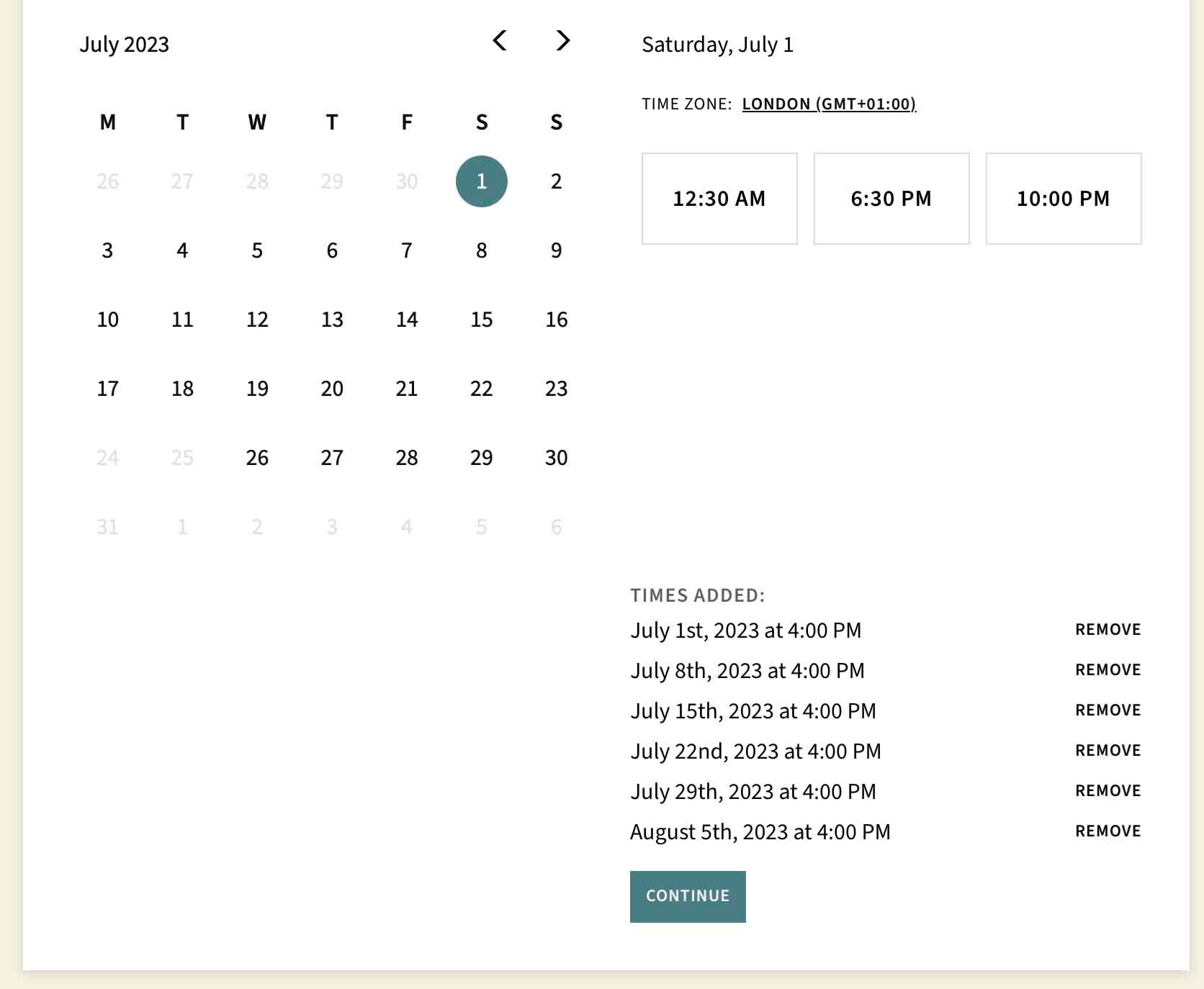Pick the 10:00 PM time slot

click(1063, 199)
